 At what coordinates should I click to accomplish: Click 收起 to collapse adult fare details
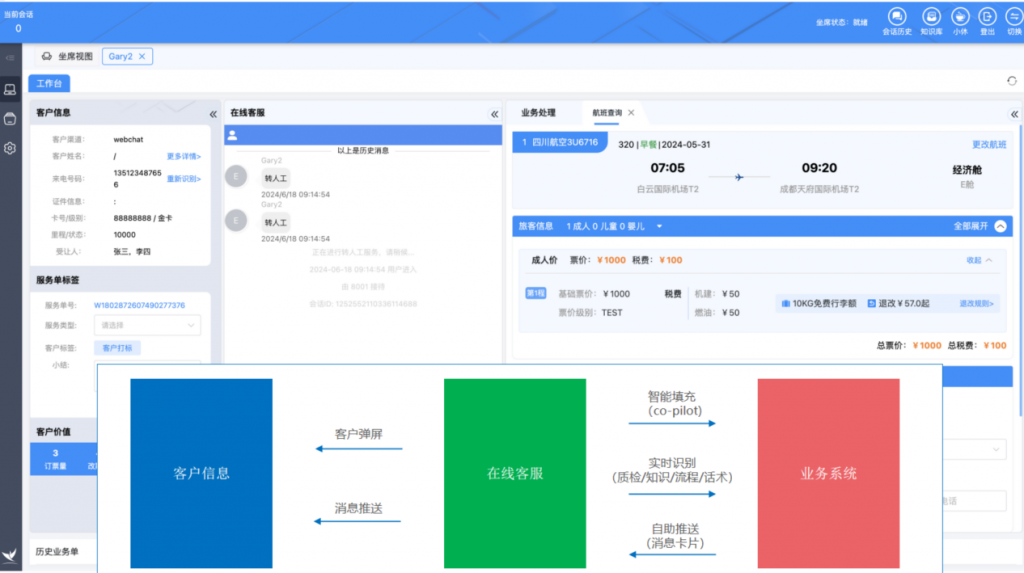pyautogui.click(x=979, y=260)
